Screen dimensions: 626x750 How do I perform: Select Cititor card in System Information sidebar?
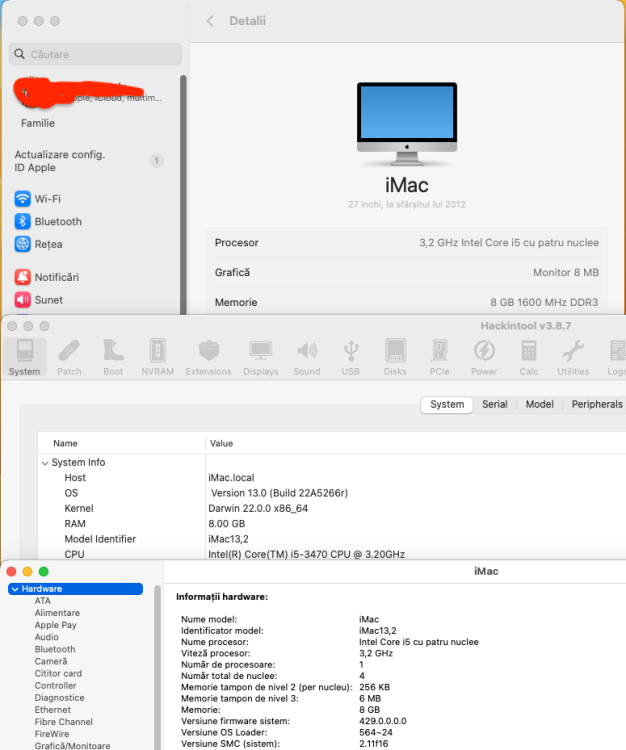coord(58,673)
